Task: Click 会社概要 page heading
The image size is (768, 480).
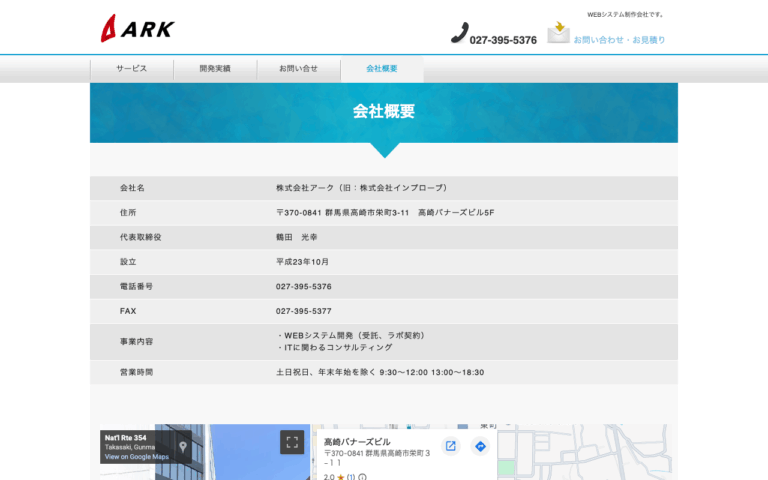Action: pos(384,112)
